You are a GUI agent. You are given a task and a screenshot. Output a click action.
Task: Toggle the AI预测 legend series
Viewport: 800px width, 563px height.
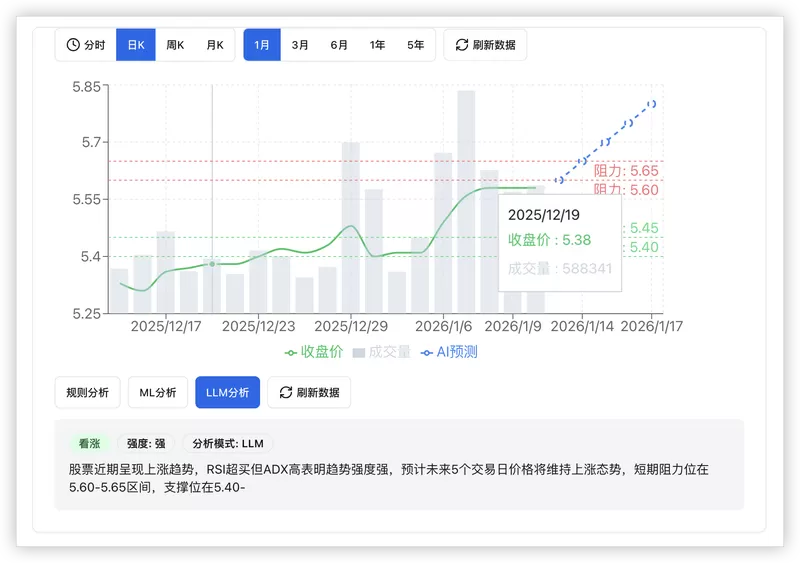[449, 352]
